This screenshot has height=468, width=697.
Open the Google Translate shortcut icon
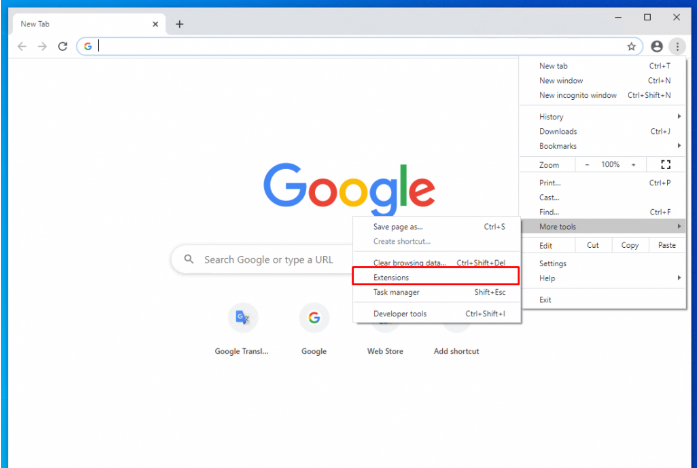(243, 317)
